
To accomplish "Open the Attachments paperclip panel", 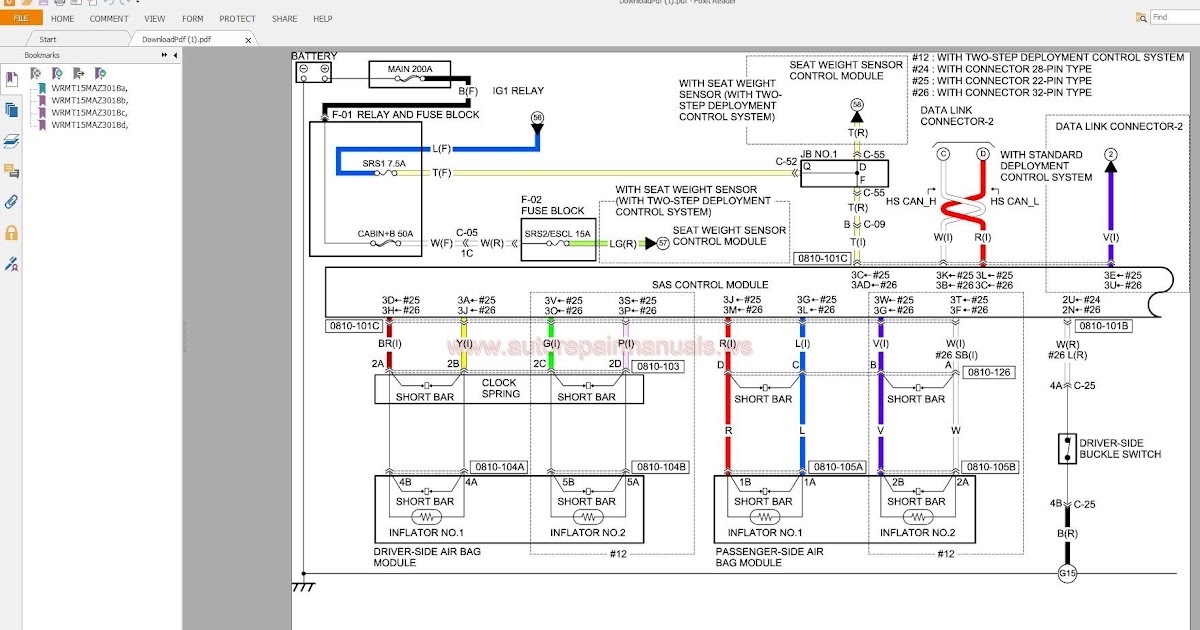I will point(11,202).
